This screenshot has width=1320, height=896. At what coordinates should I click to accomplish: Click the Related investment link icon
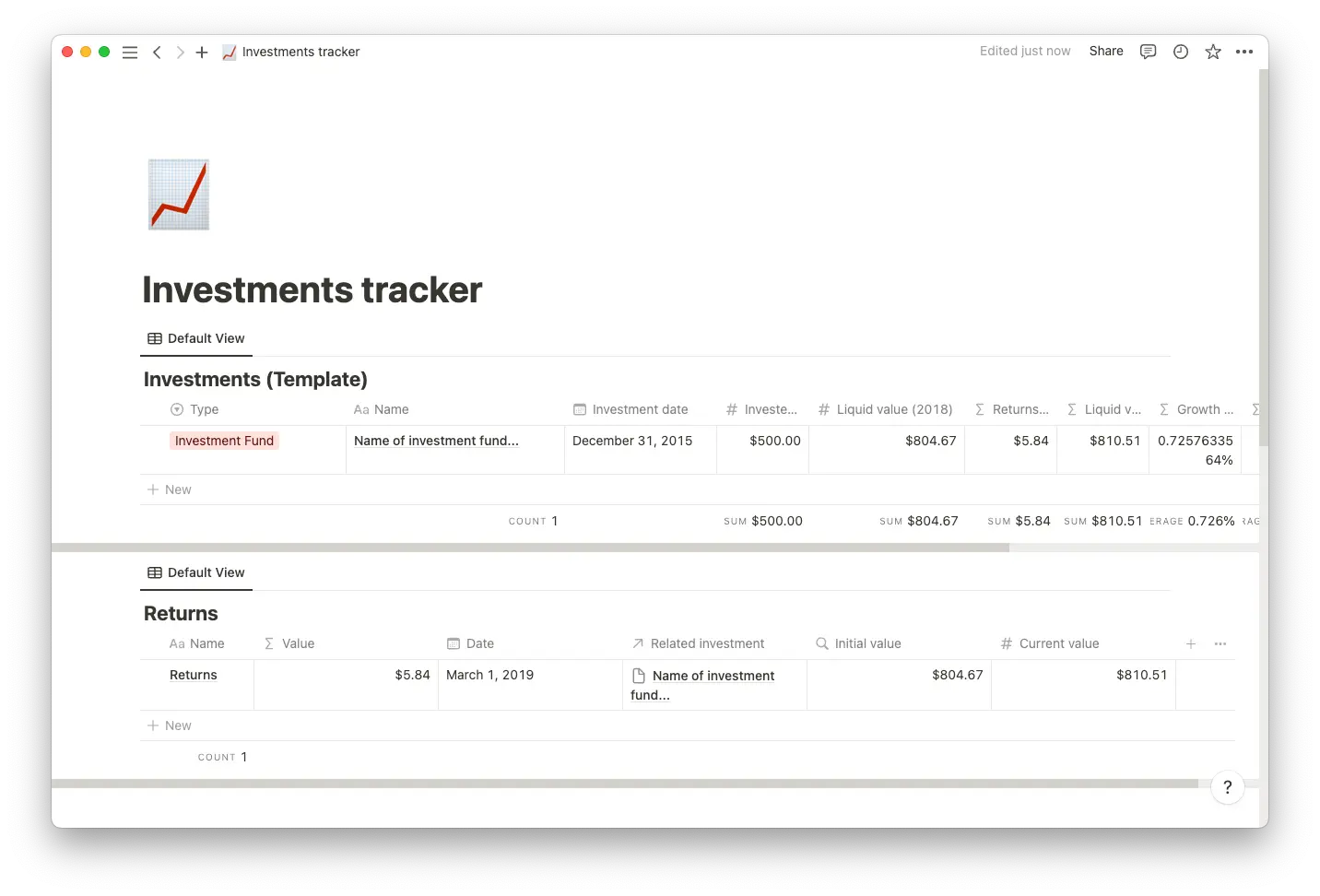pyautogui.click(x=637, y=643)
